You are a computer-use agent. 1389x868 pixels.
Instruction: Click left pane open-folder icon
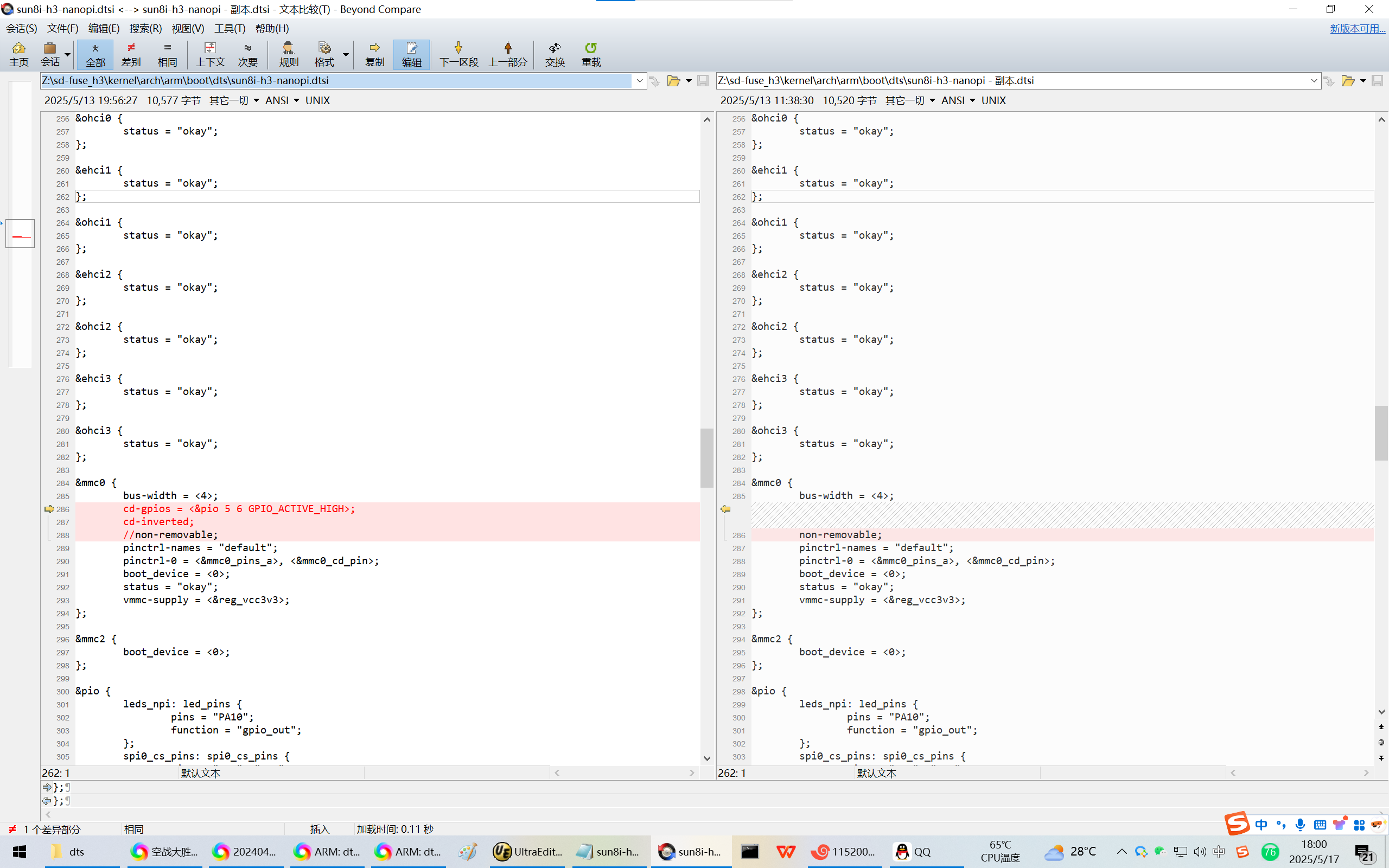coord(673,81)
